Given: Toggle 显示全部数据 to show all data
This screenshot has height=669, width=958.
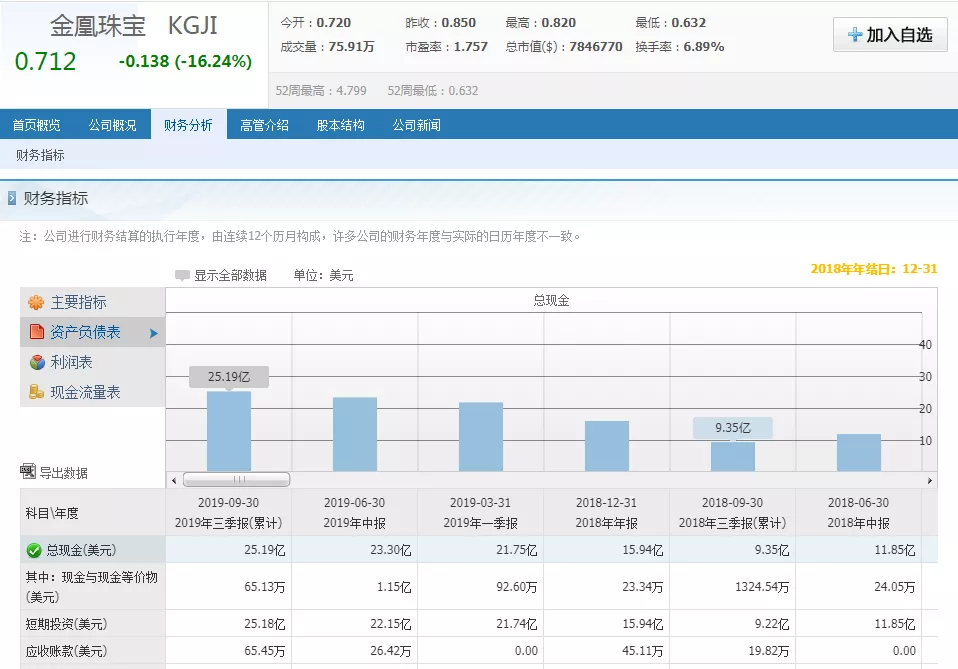Looking at the screenshot, I should click(x=231, y=274).
